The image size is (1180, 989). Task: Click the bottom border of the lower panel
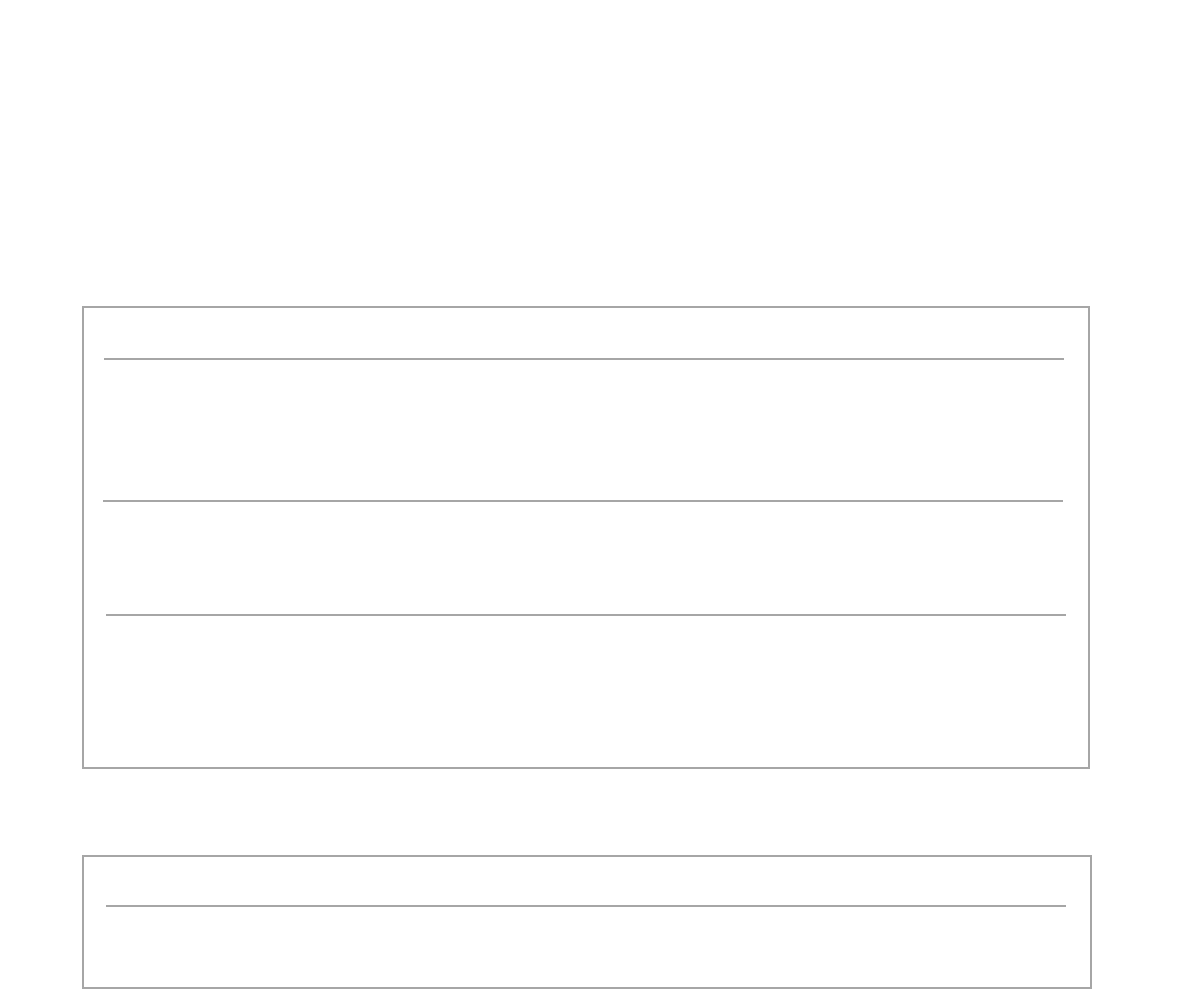pos(586,987)
